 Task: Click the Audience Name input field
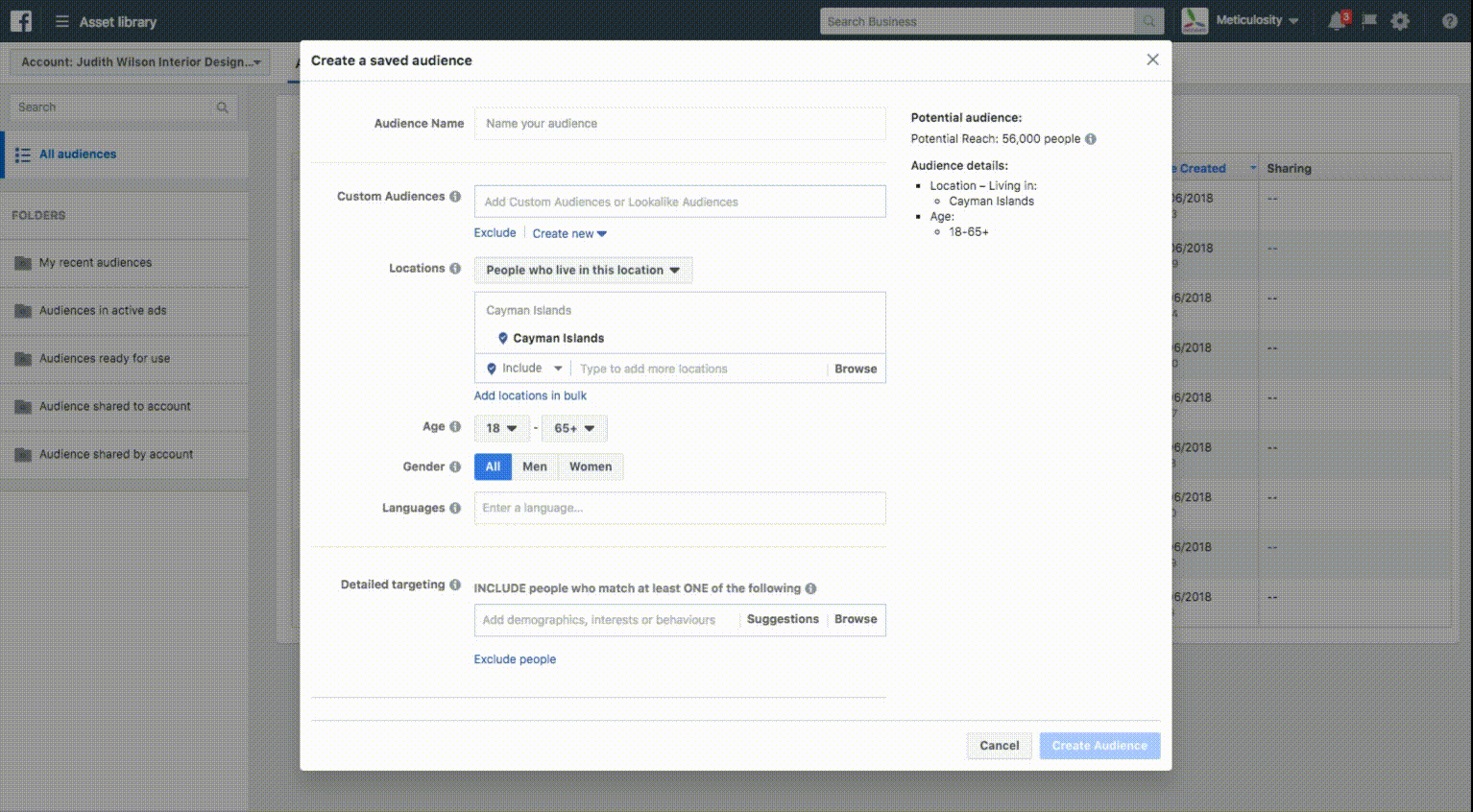pos(680,124)
